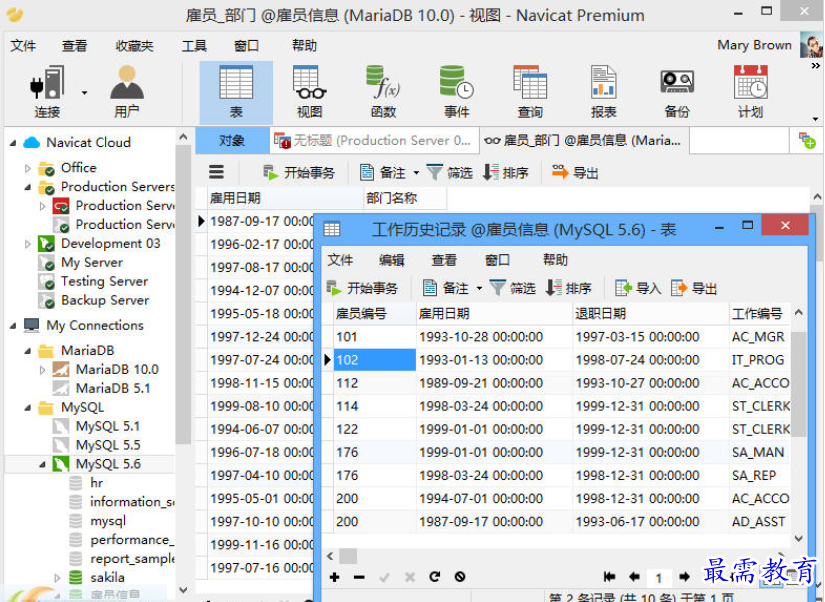Click the stop icon in the bottom bar
The image size is (825, 602).
coord(460,577)
